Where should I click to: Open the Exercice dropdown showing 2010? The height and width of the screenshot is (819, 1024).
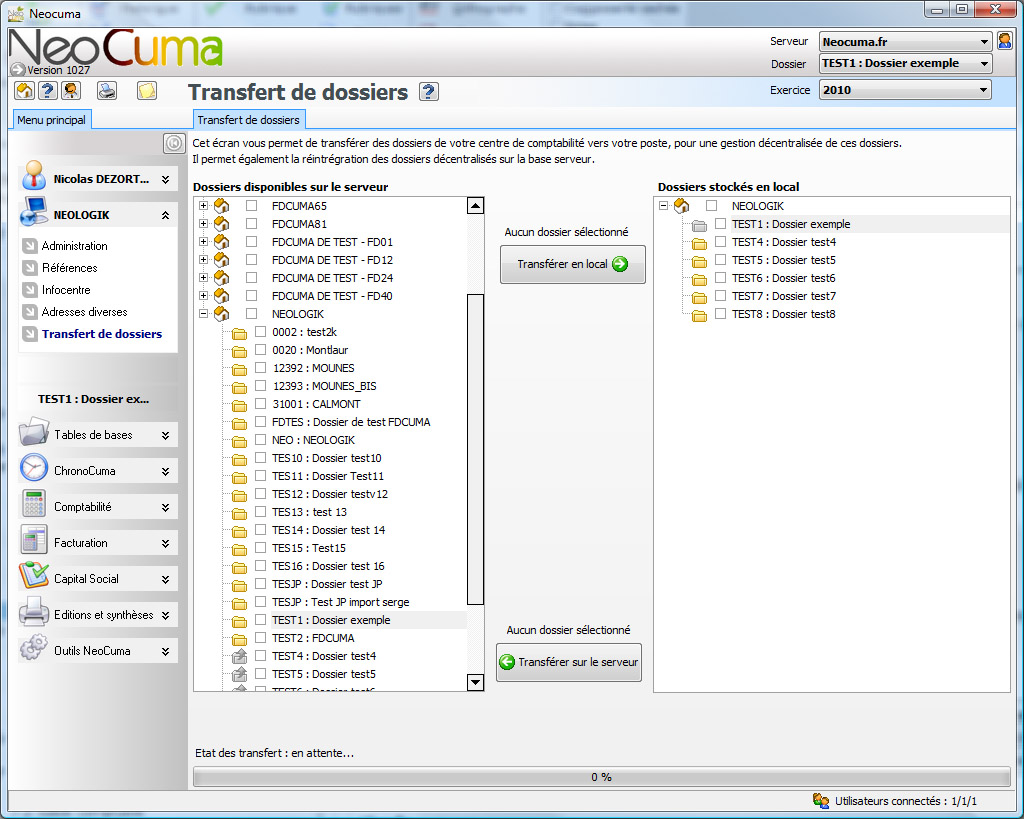point(905,90)
